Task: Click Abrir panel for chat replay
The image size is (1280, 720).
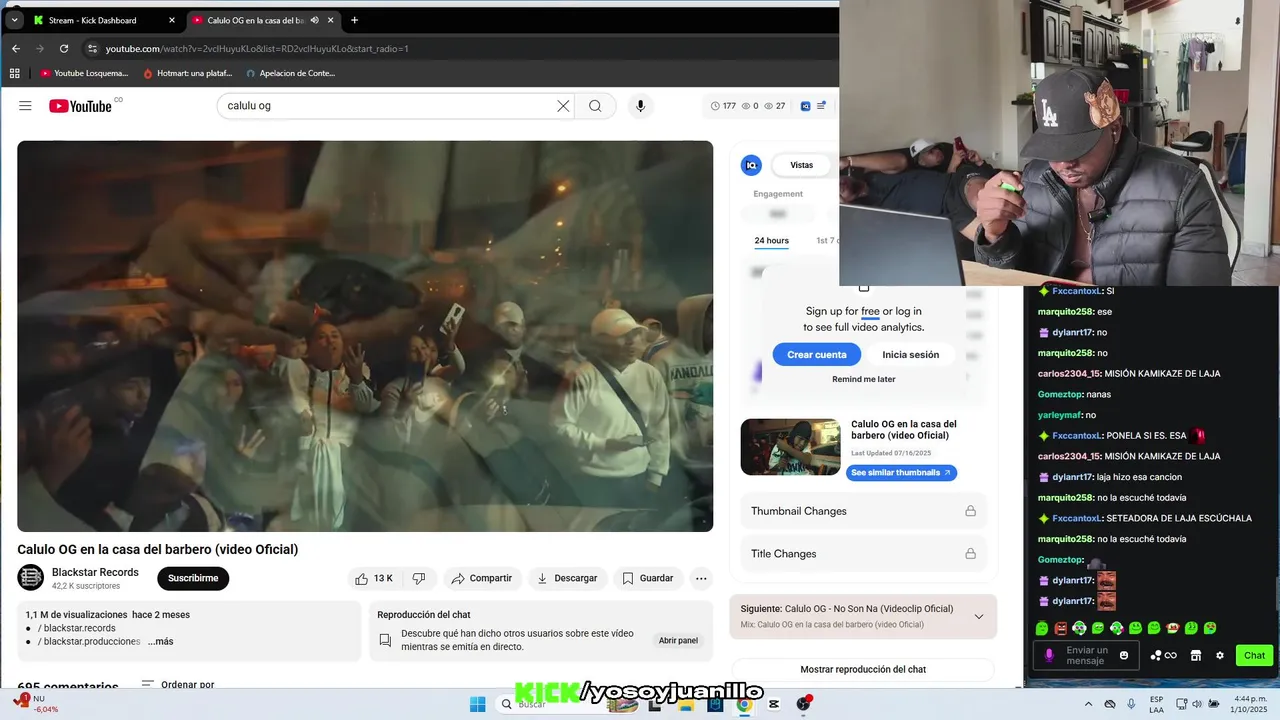Action: 678,640
